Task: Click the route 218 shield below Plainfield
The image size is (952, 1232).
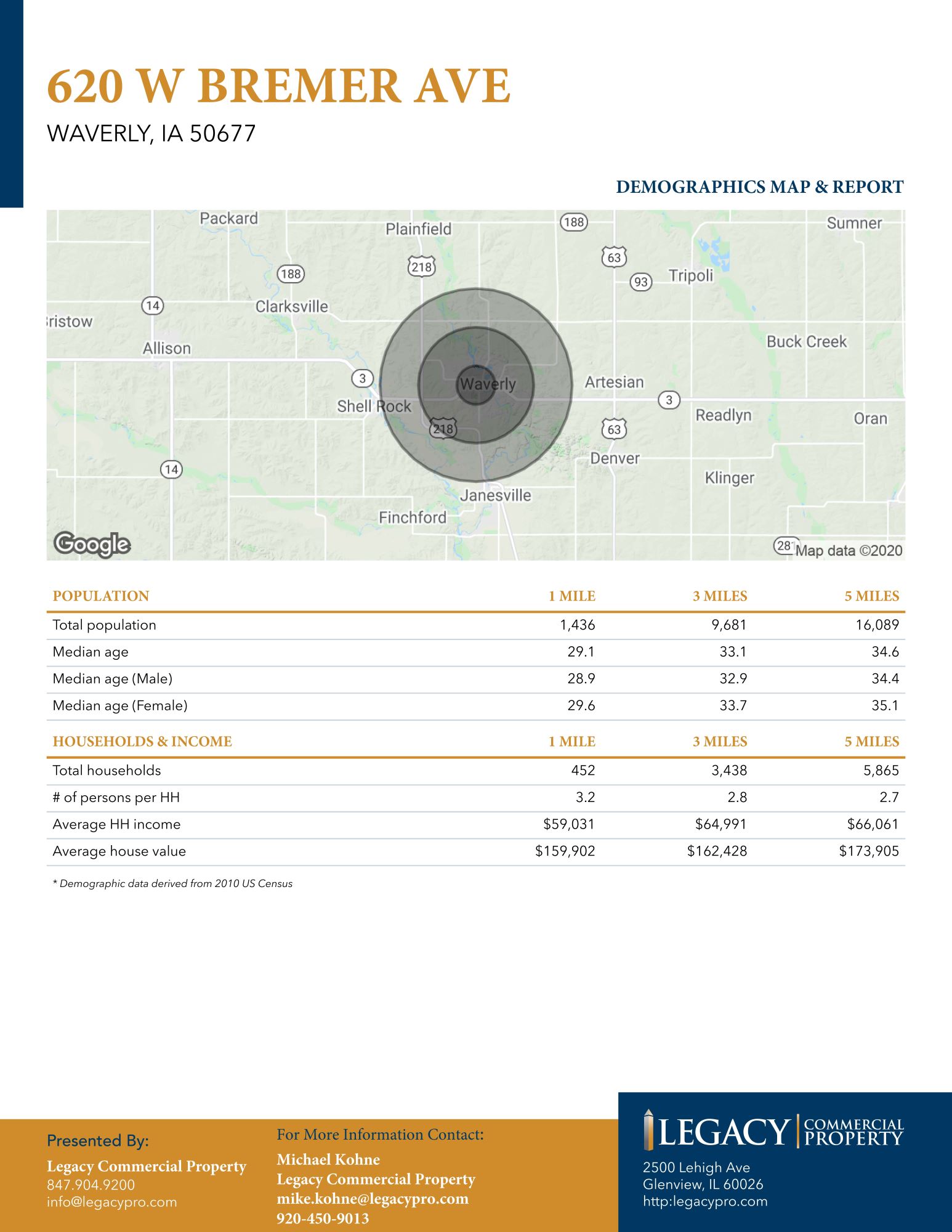Action: click(x=422, y=267)
